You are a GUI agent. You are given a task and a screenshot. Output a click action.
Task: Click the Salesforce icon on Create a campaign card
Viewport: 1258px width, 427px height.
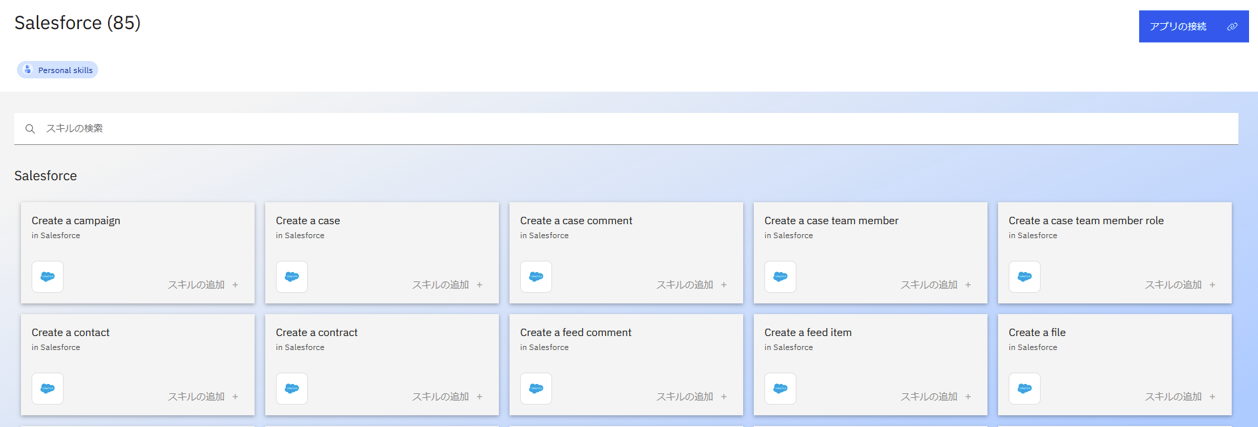pos(47,277)
